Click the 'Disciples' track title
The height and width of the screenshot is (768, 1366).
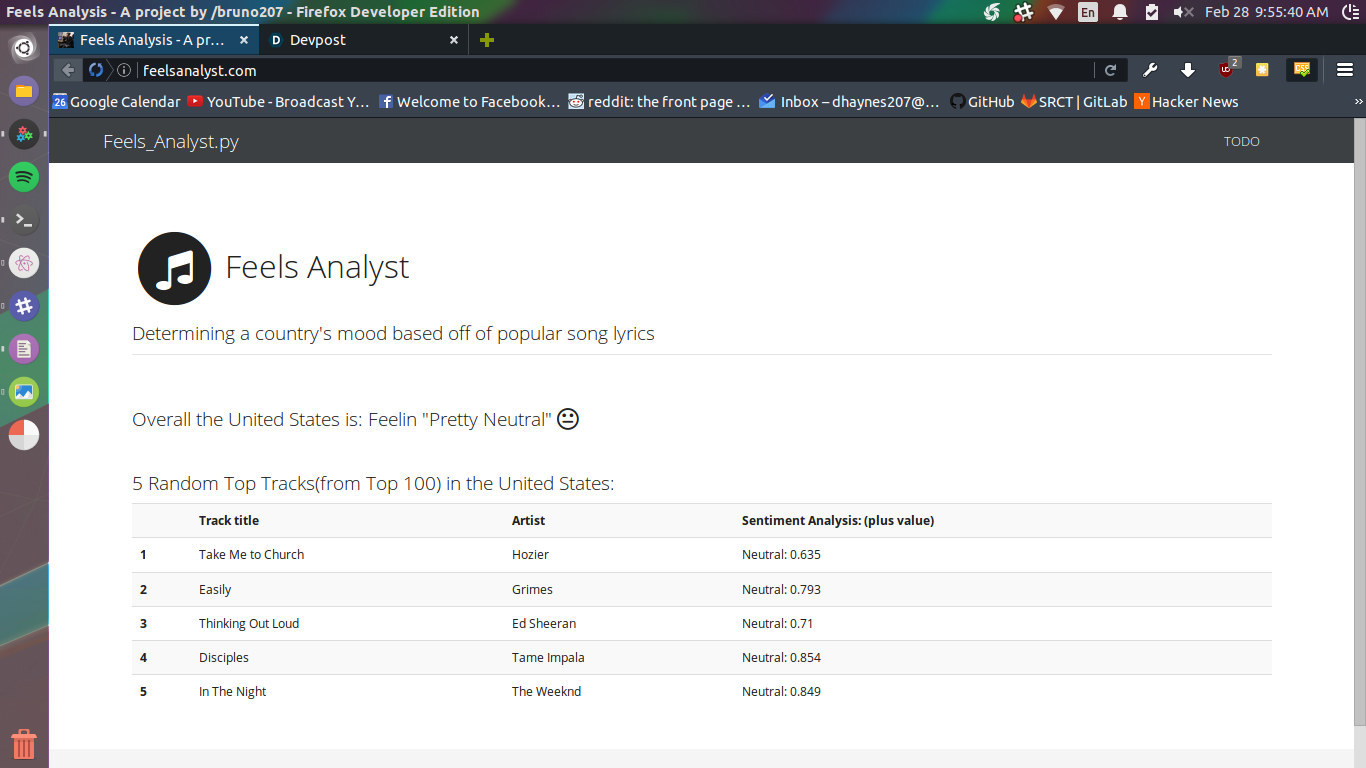(224, 658)
